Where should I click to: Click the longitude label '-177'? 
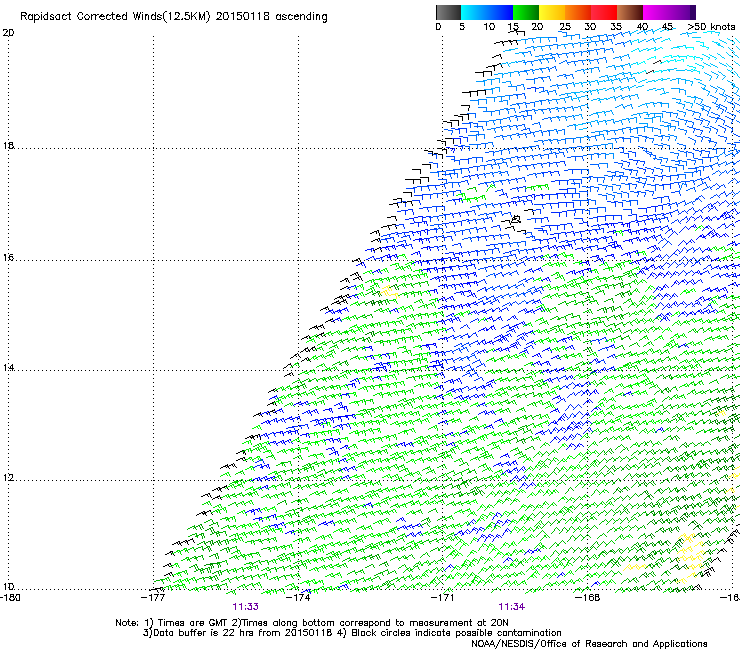153,597
